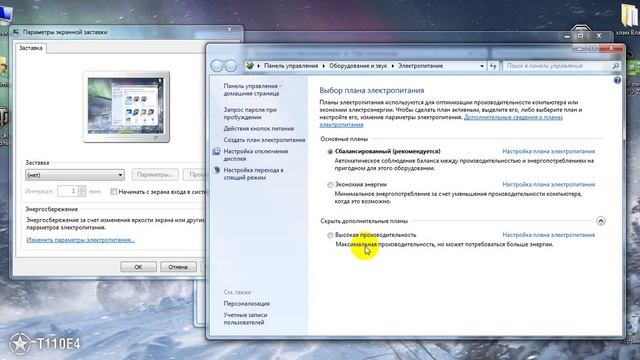Select the Экономия энергии power plan
This screenshot has width=640, height=360.
(x=330, y=185)
